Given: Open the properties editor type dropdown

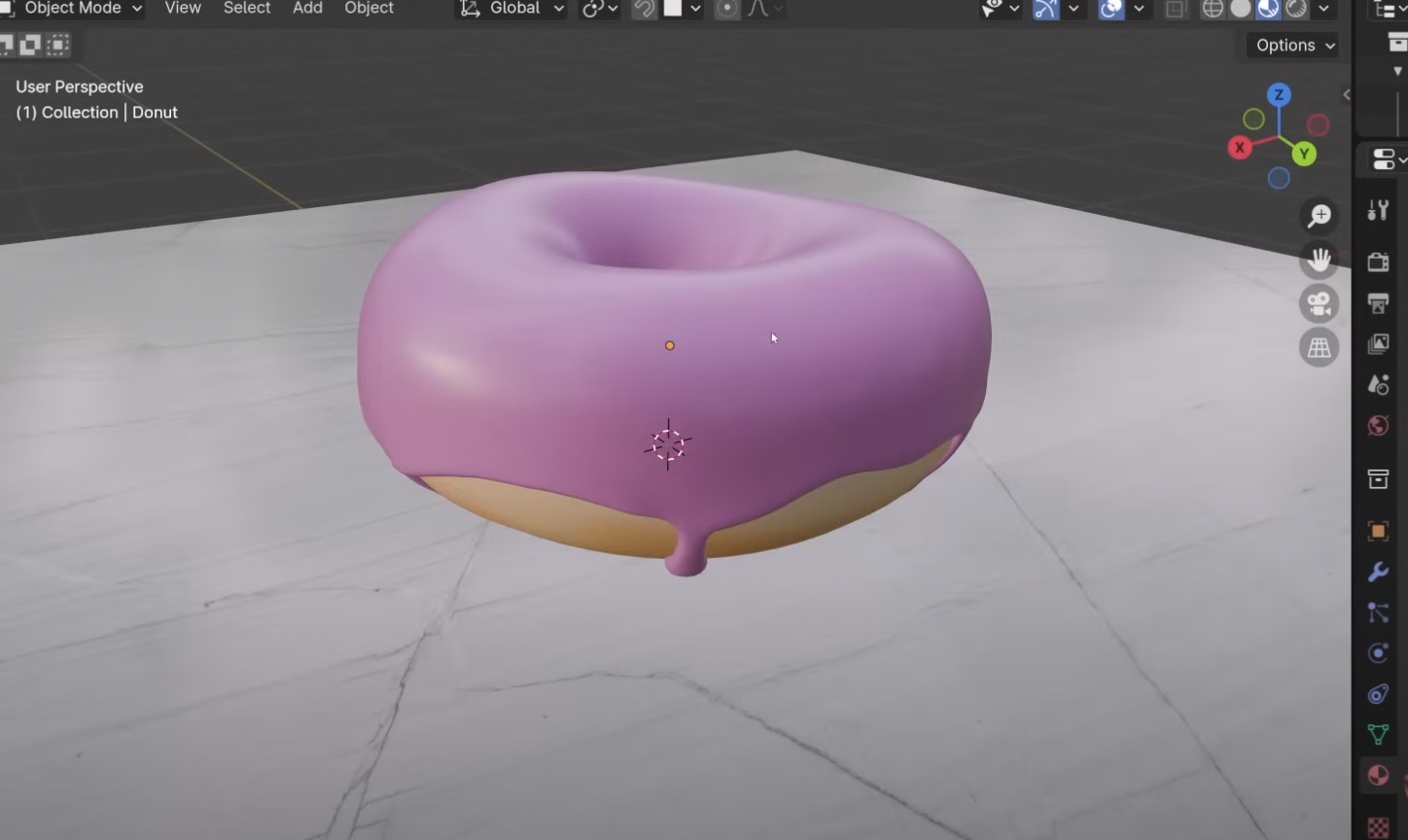Looking at the screenshot, I should pos(1390,158).
